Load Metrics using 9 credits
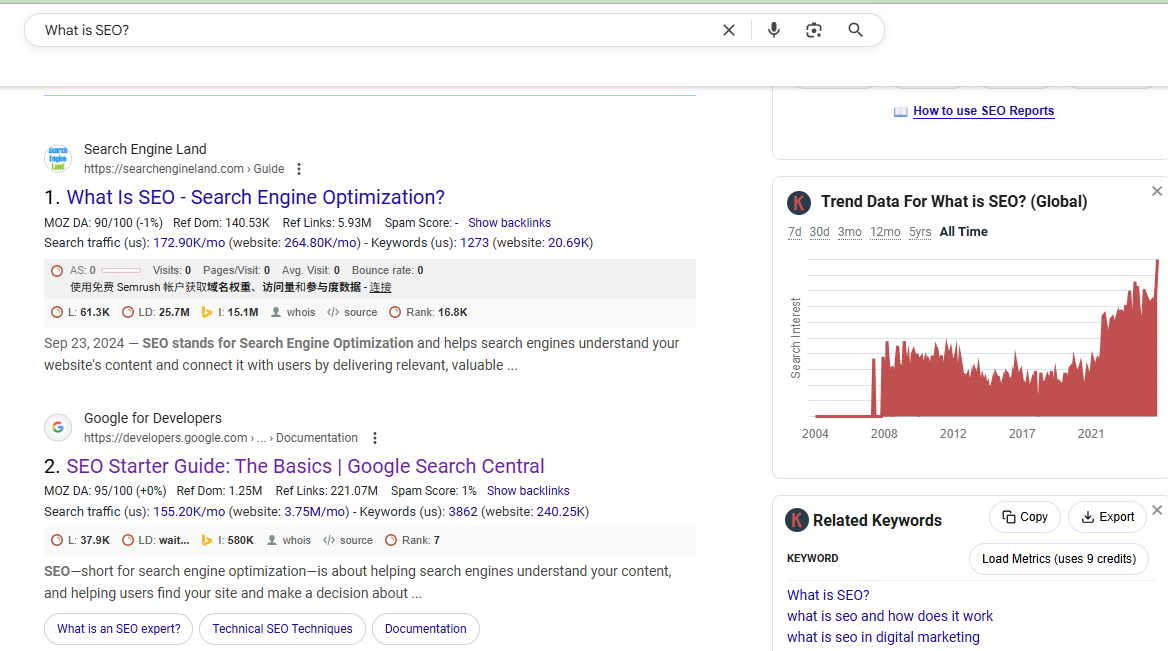Screen dimensions: 1168x651 click(x=1058, y=559)
